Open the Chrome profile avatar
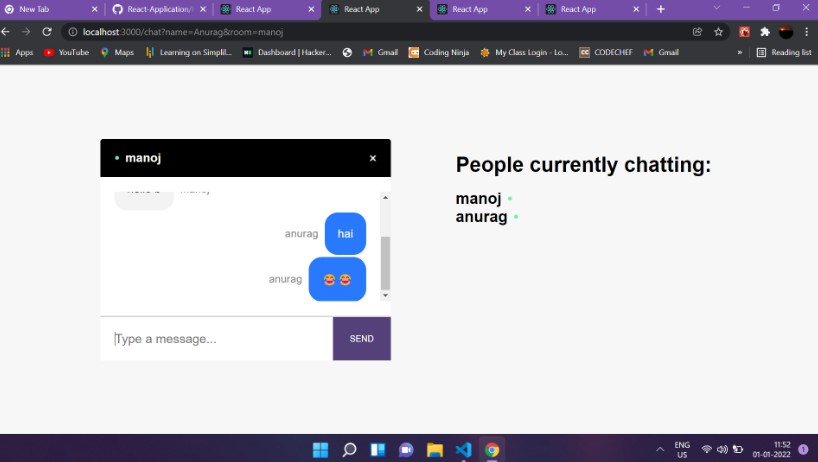The height and width of the screenshot is (462, 818). [786, 32]
